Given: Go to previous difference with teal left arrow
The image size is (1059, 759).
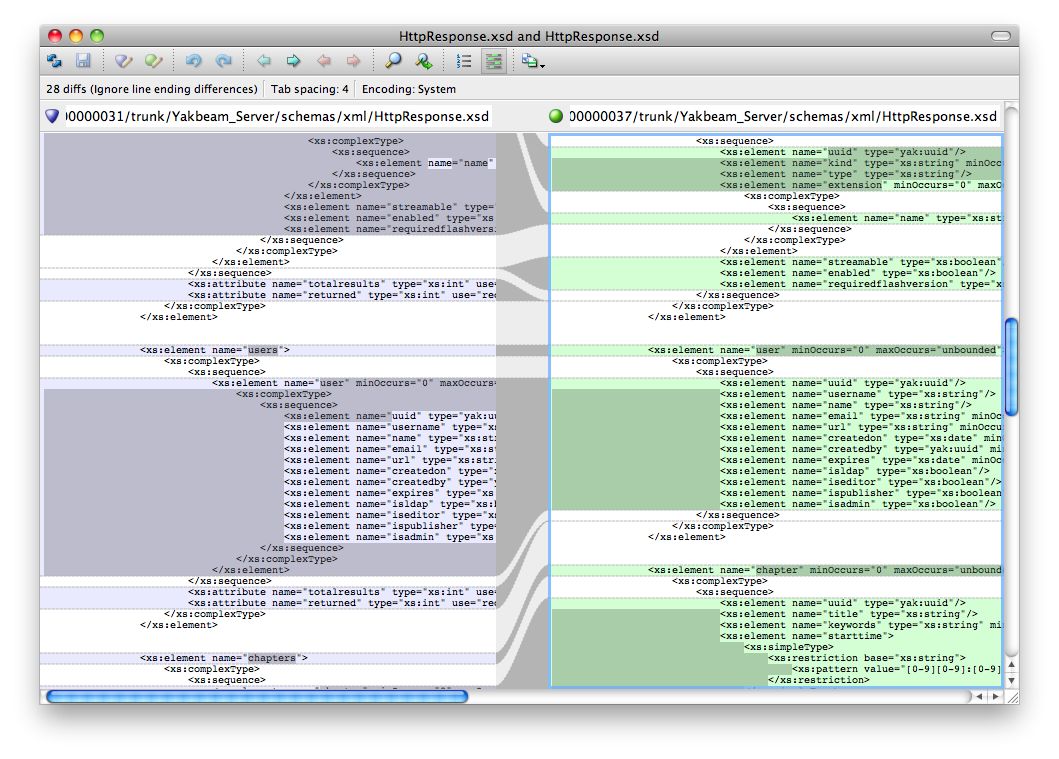Looking at the screenshot, I should point(263,61).
